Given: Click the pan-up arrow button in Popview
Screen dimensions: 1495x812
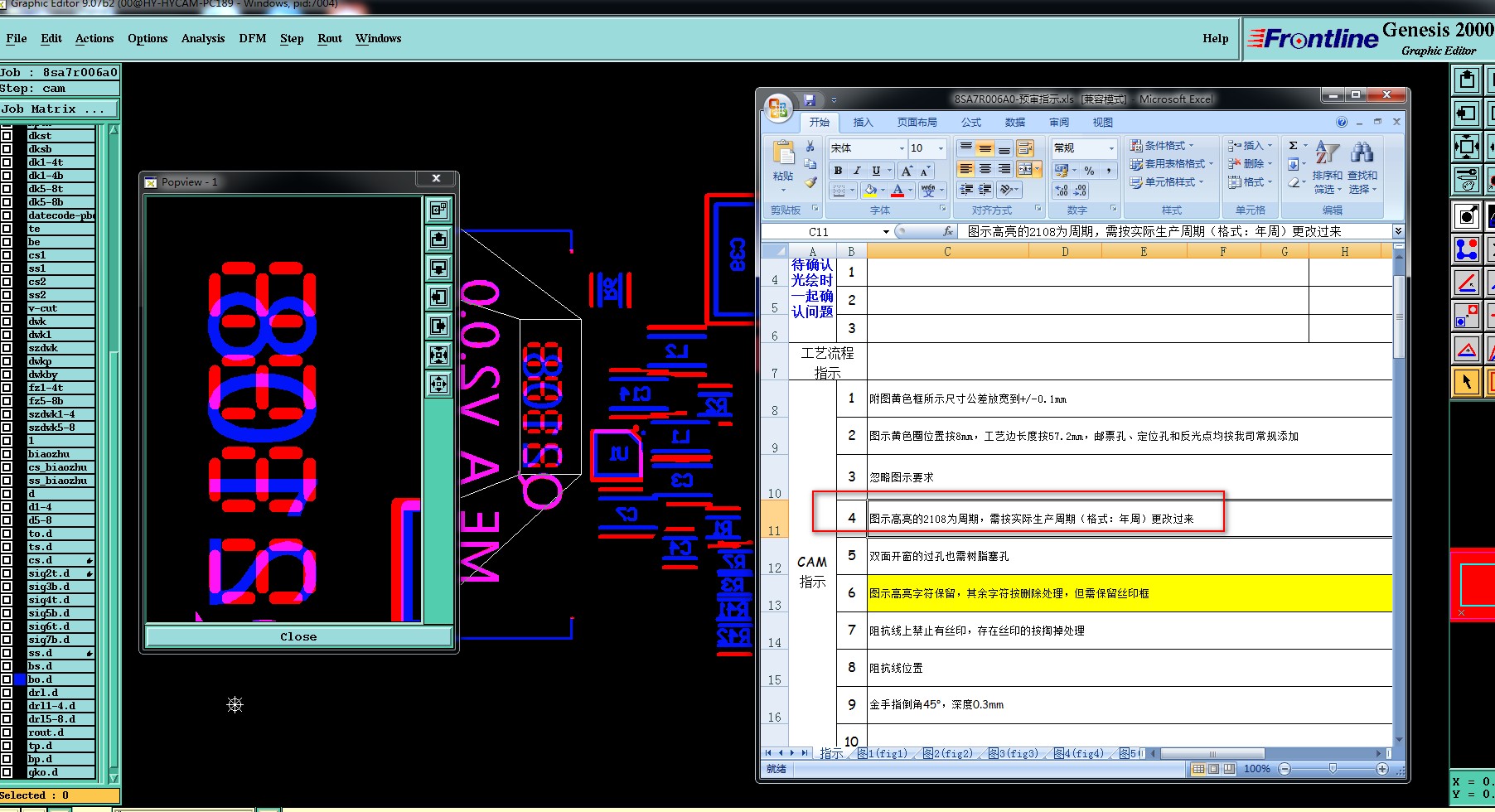Looking at the screenshot, I should tap(439, 239).
